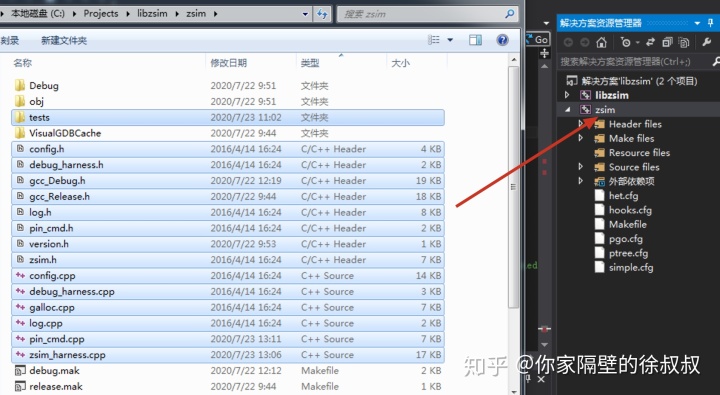This screenshot has width=720, height=395.
Task: Click the libzsim breadcrumb segment
Action: [x=152, y=13]
